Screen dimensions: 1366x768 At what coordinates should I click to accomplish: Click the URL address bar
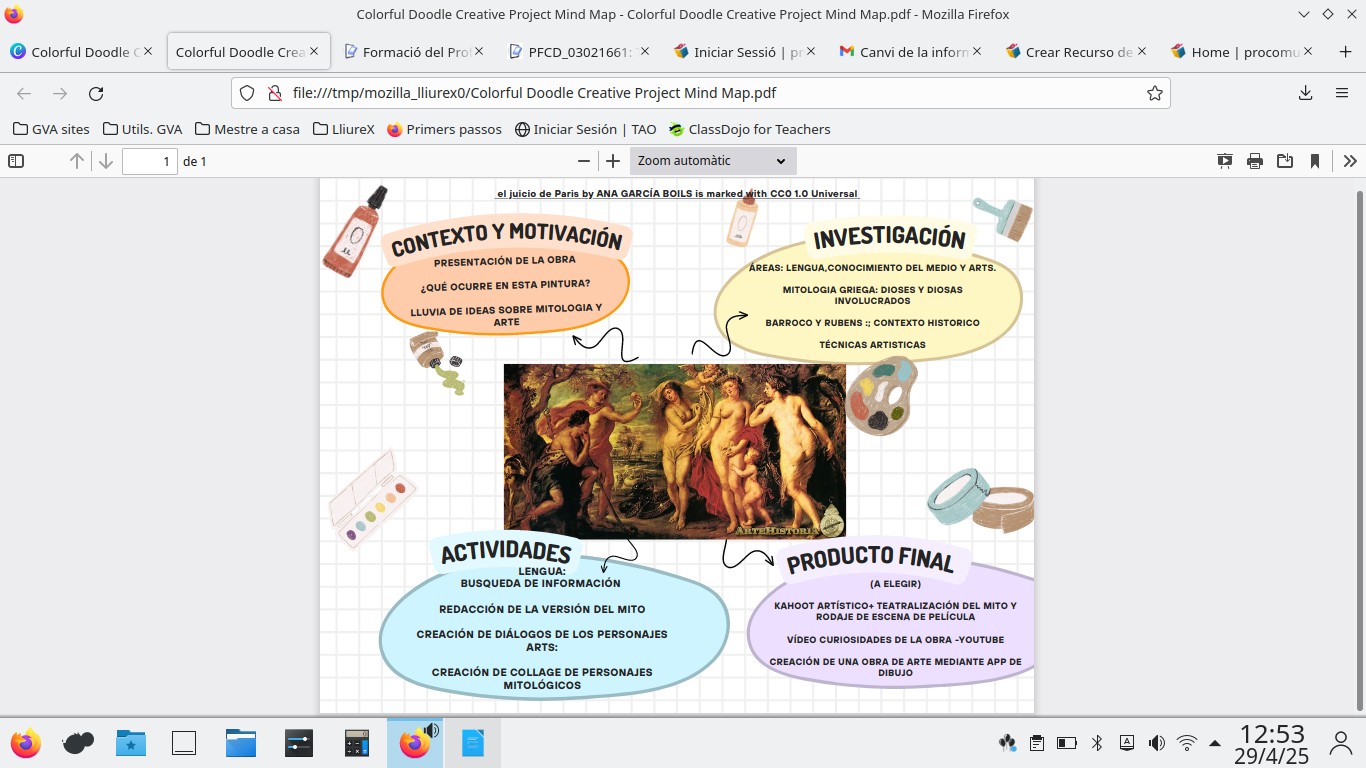pyautogui.click(x=700, y=93)
